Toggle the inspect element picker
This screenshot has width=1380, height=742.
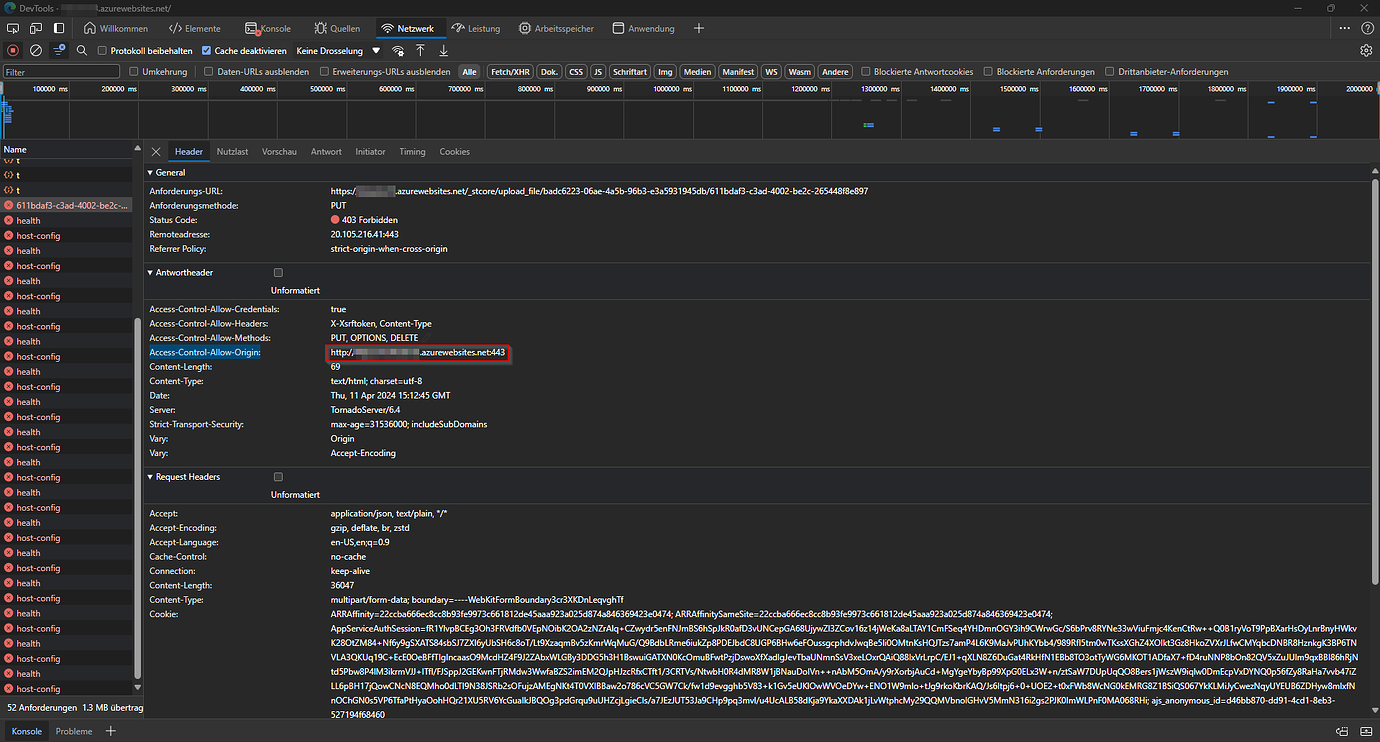pyautogui.click(x=13, y=28)
